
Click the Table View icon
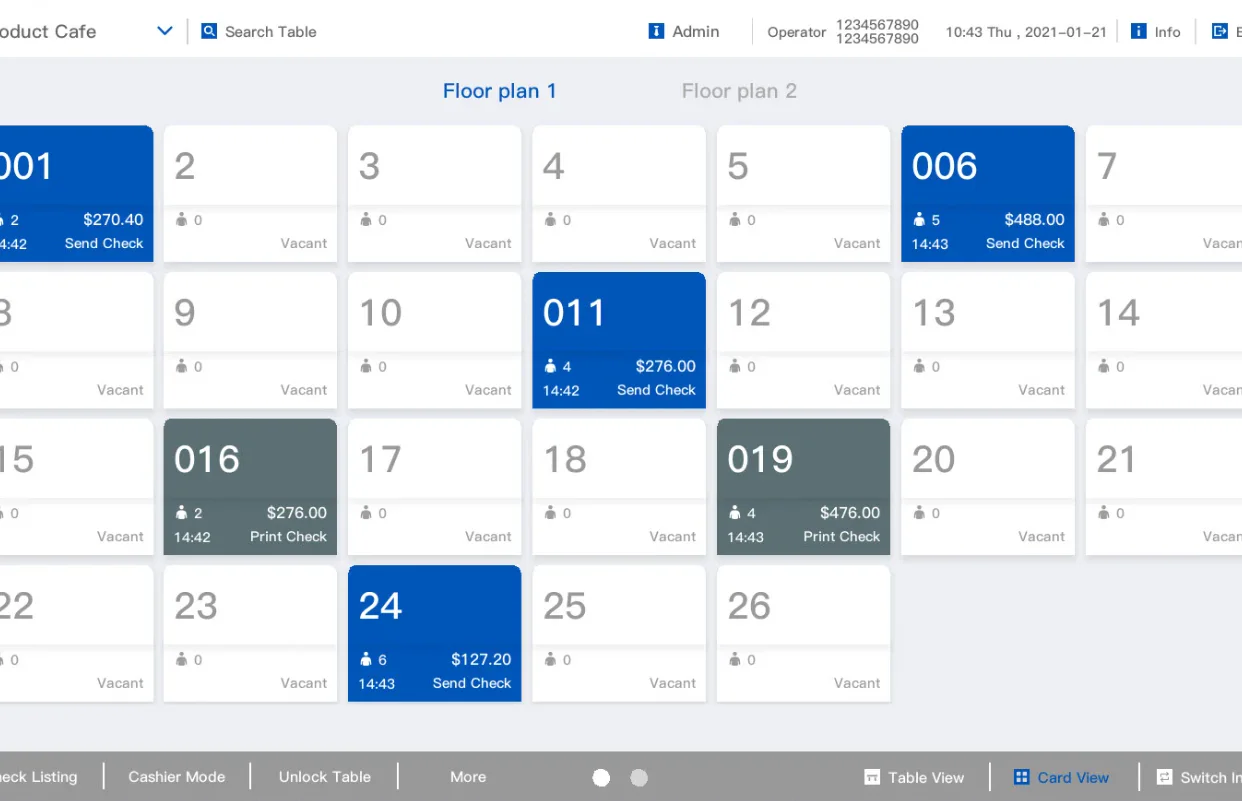pos(872,777)
